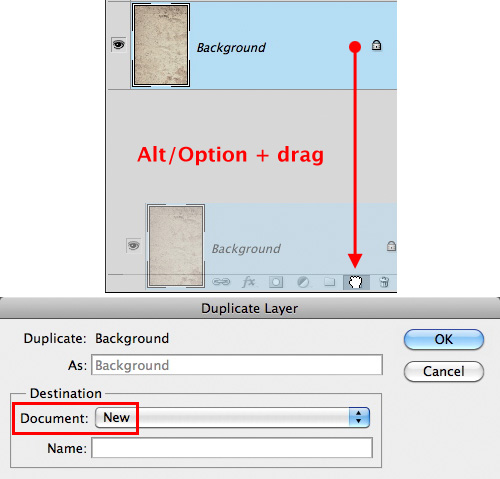Click the delete layer trash icon
The image size is (500, 479).
point(384,282)
